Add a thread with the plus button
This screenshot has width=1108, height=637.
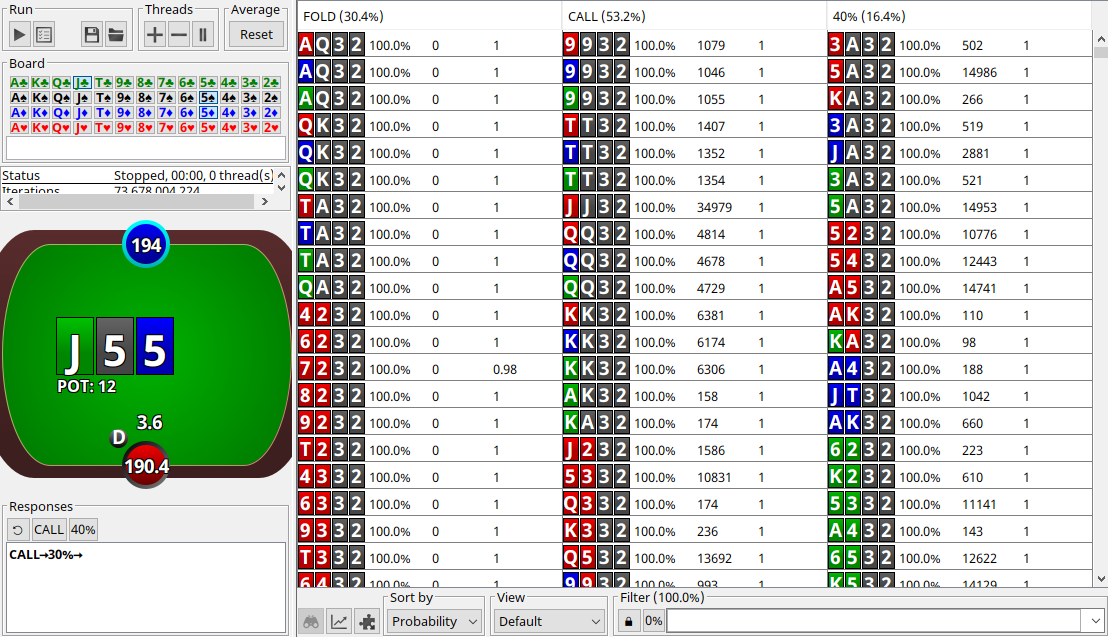(x=155, y=35)
